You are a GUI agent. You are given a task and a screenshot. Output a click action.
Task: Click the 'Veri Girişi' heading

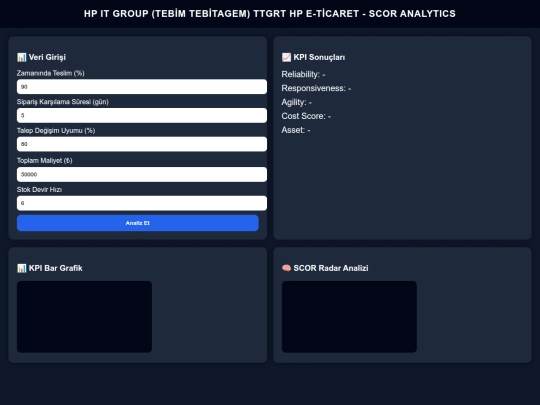[47, 57]
